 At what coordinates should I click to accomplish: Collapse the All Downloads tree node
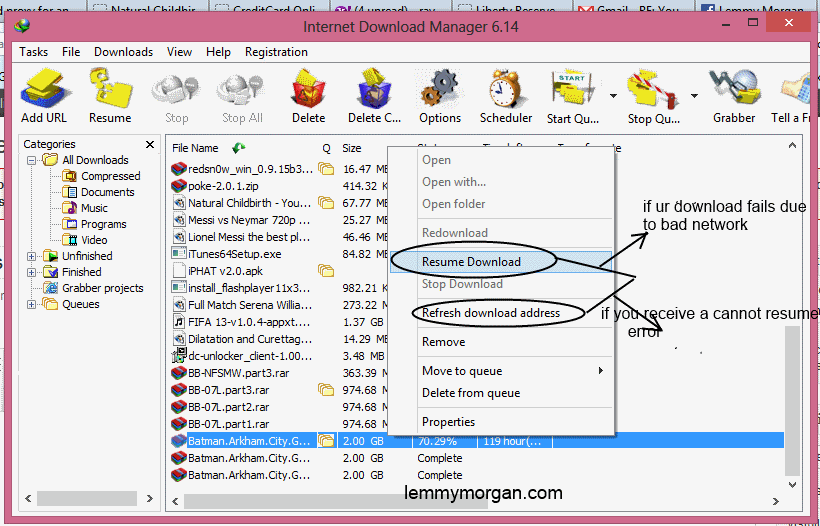click(31, 161)
